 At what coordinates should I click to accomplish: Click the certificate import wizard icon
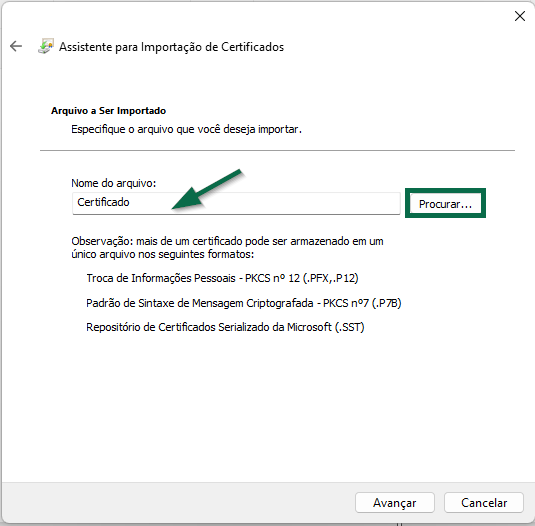tap(46, 46)
